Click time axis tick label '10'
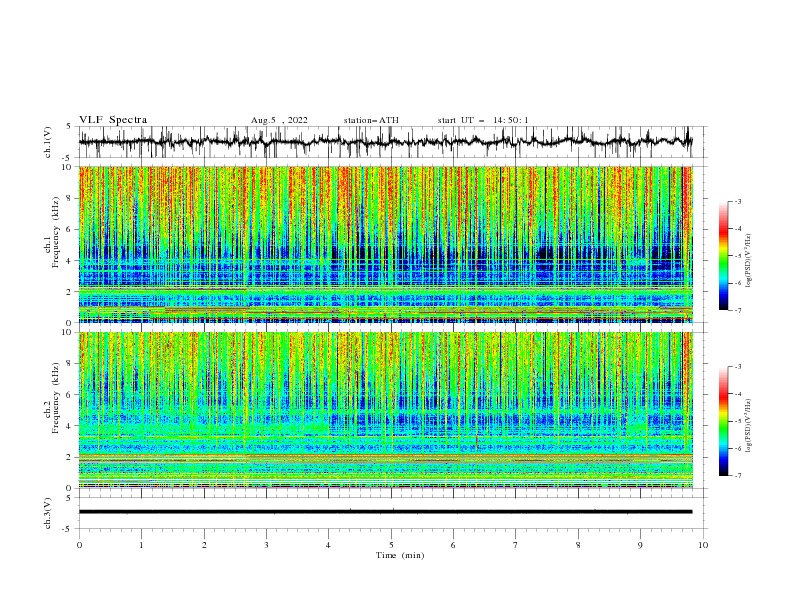The height and width of the screenshot is (612, 792). point(703,545)
